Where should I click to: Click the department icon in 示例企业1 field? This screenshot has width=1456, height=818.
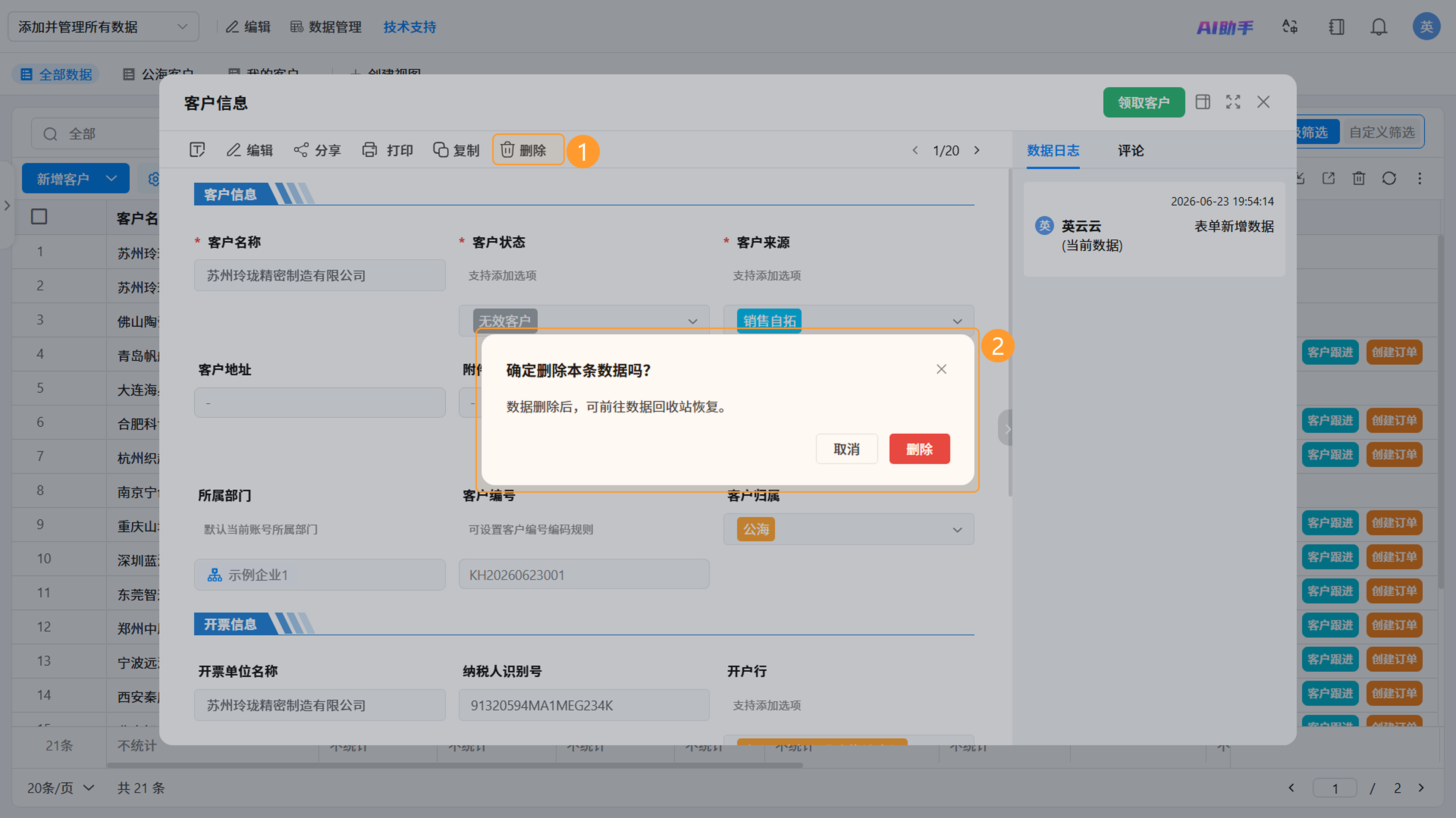(214, 575)
